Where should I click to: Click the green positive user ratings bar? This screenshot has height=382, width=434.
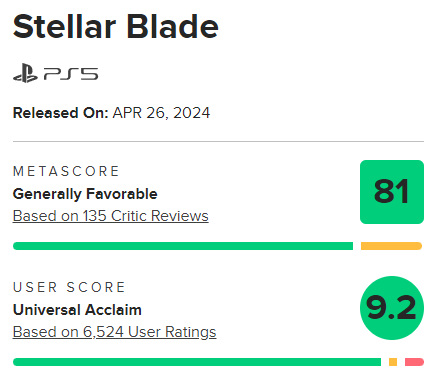click(197, 362)
